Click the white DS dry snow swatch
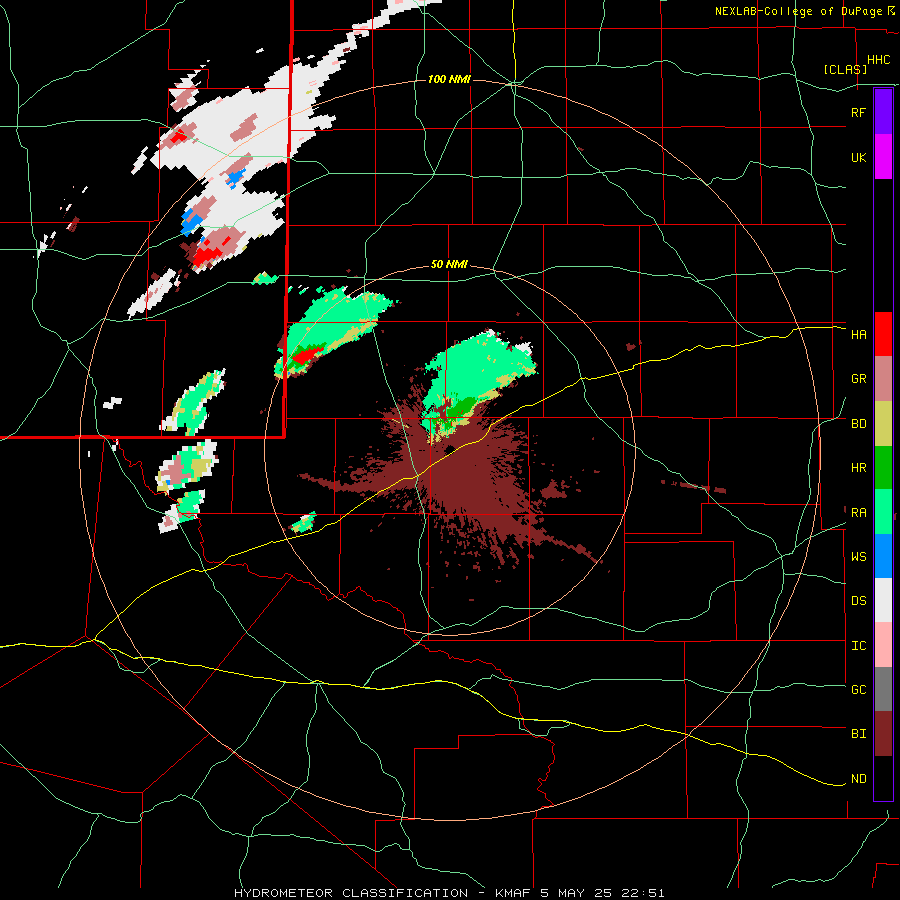Viewport: 900px width, 900px height. point(883,600)
